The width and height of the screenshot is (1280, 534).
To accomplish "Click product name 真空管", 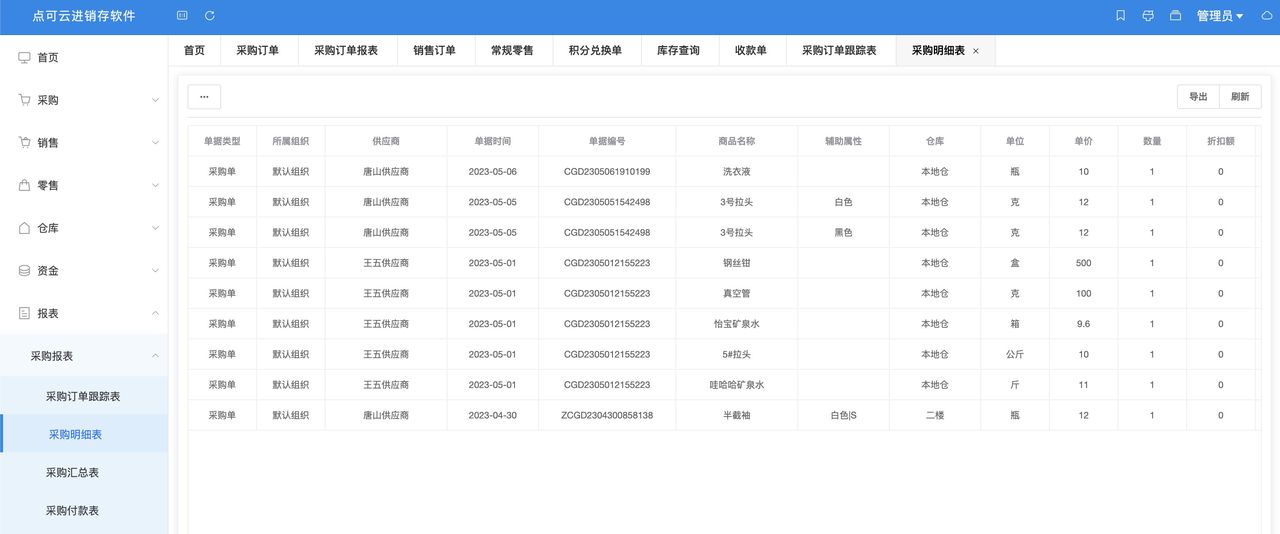I will point(737,294).
